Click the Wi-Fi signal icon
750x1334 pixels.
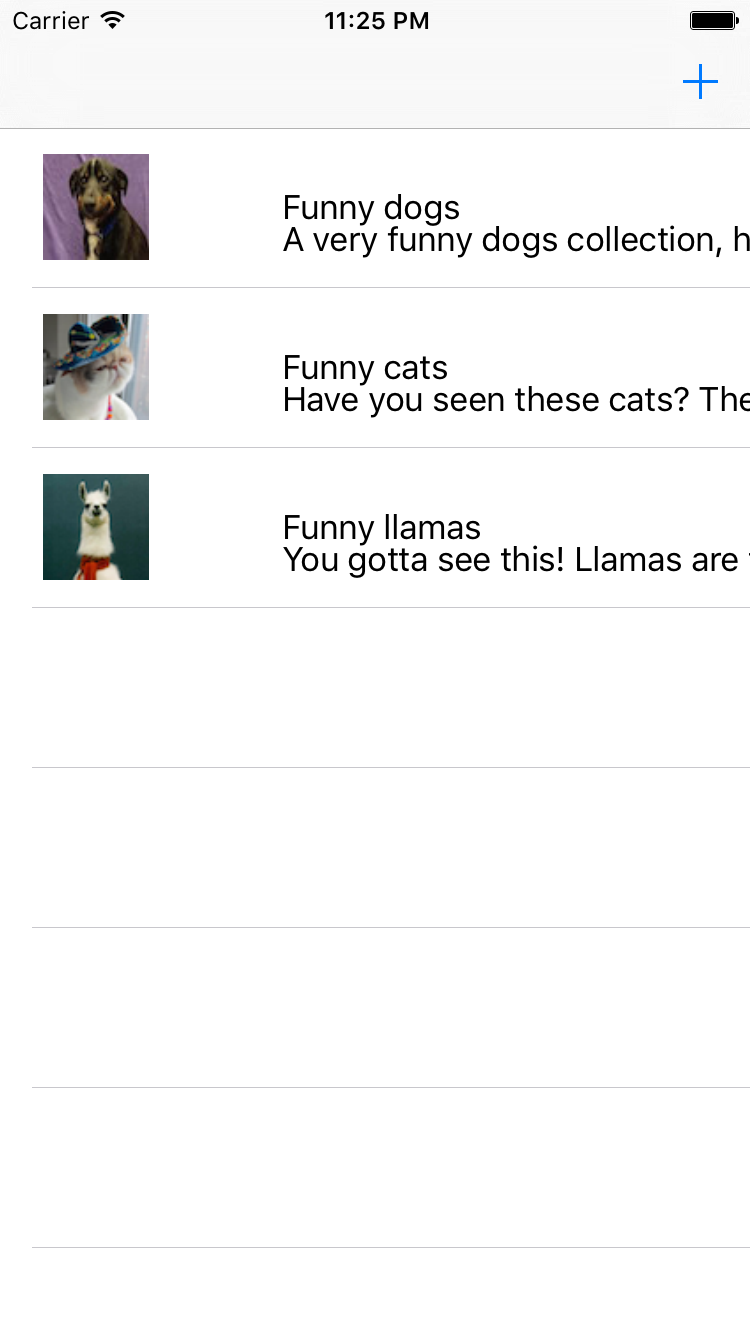tap(113, 21)
